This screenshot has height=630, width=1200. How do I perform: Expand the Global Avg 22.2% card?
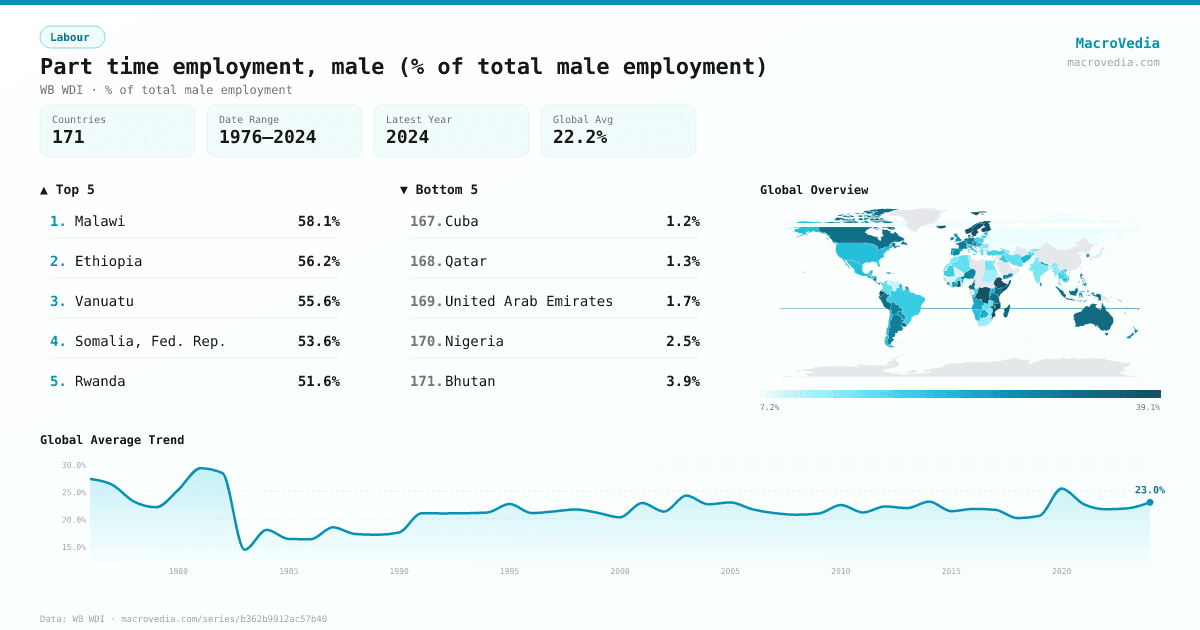tap(618, 130)
